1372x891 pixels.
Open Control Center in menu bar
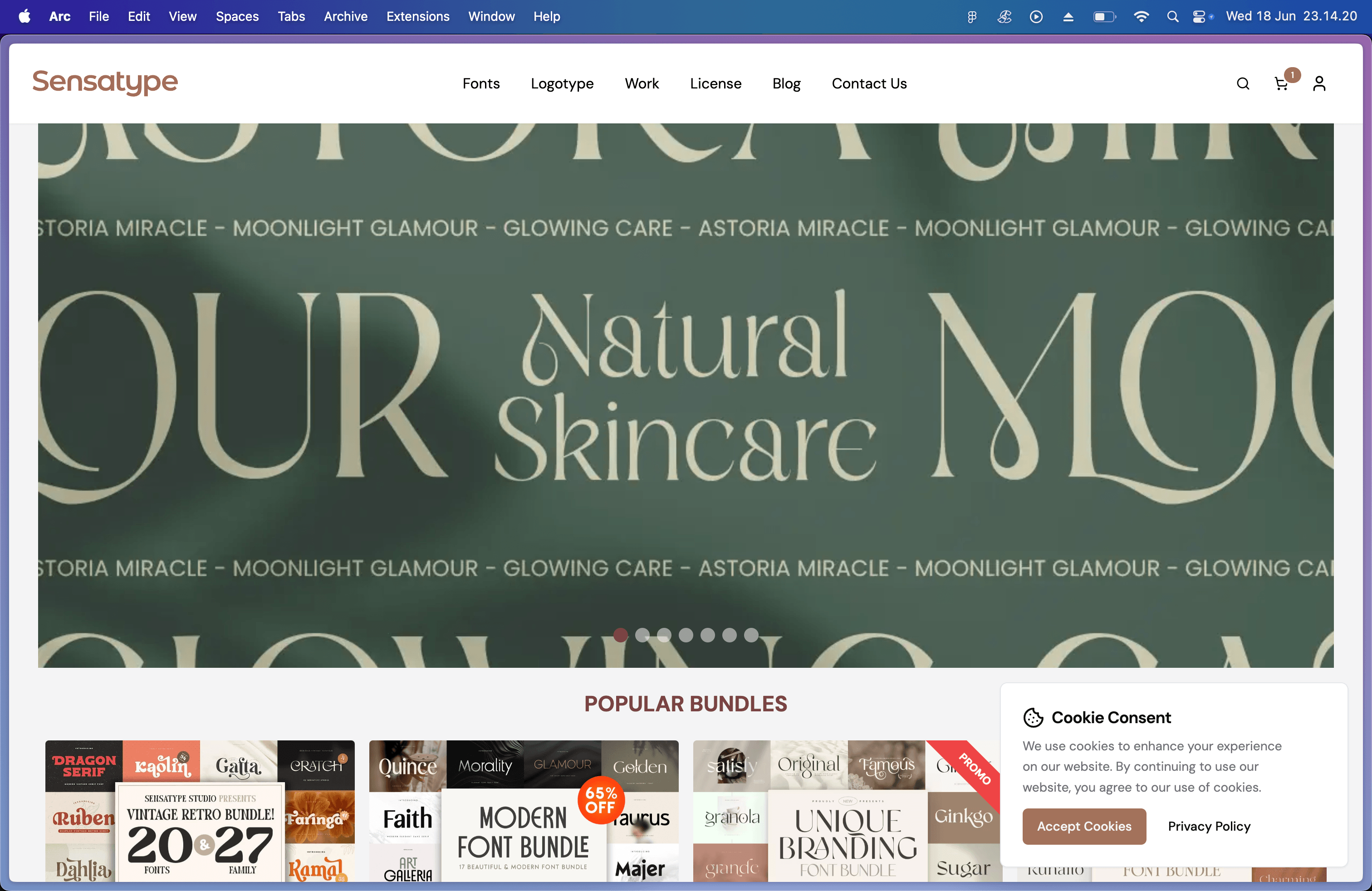click(x=1200, y=17)
